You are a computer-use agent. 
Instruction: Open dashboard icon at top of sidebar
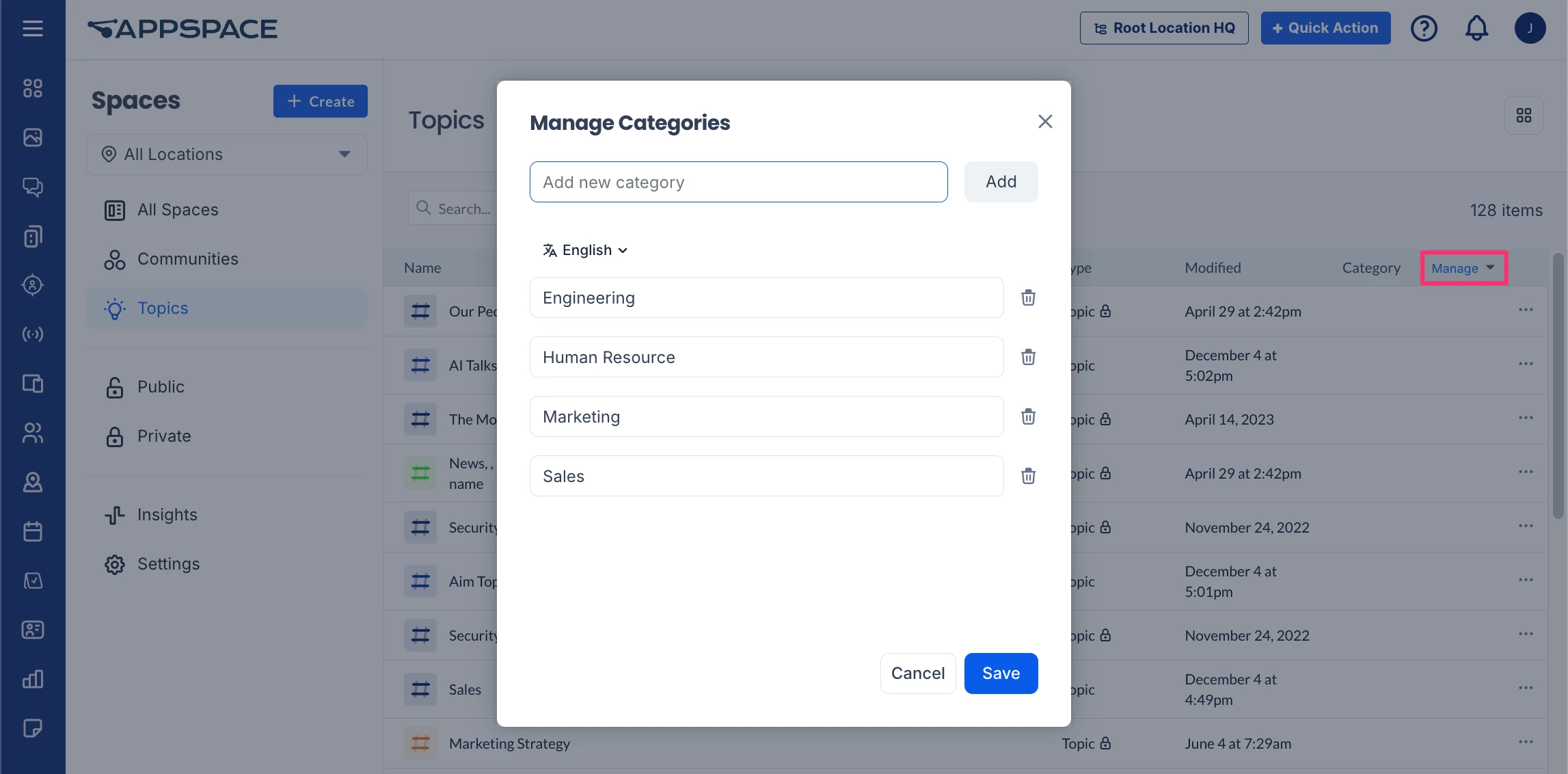pyautogui.click(x=33, y=88)
